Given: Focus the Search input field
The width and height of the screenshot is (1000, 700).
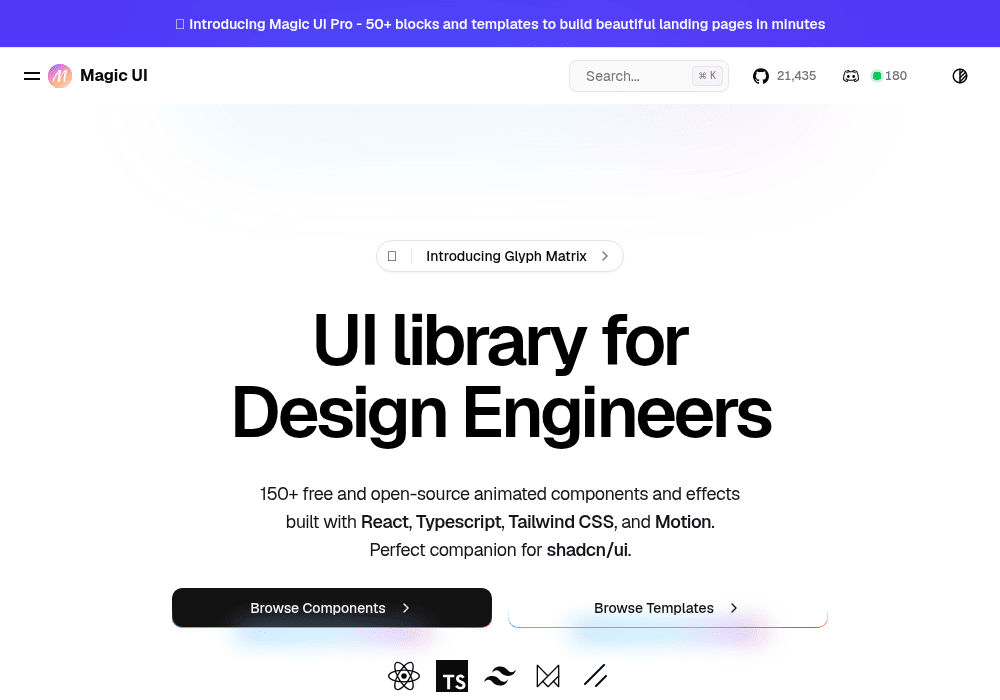Looking at the screenshot, I should [x=649, y=76].
